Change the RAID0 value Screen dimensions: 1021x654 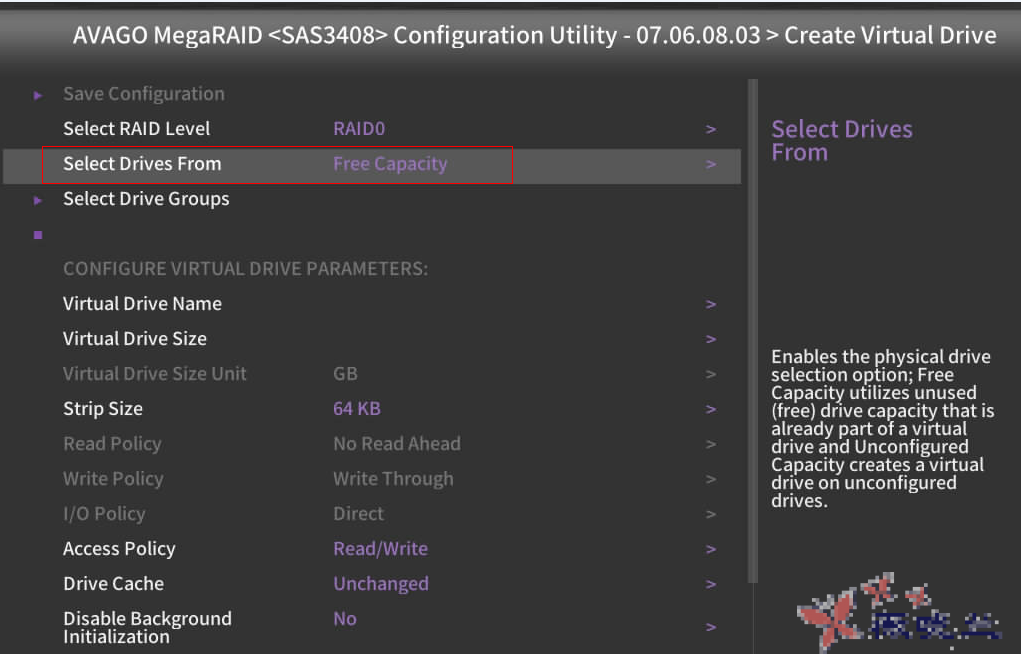[x=359, y=128]
